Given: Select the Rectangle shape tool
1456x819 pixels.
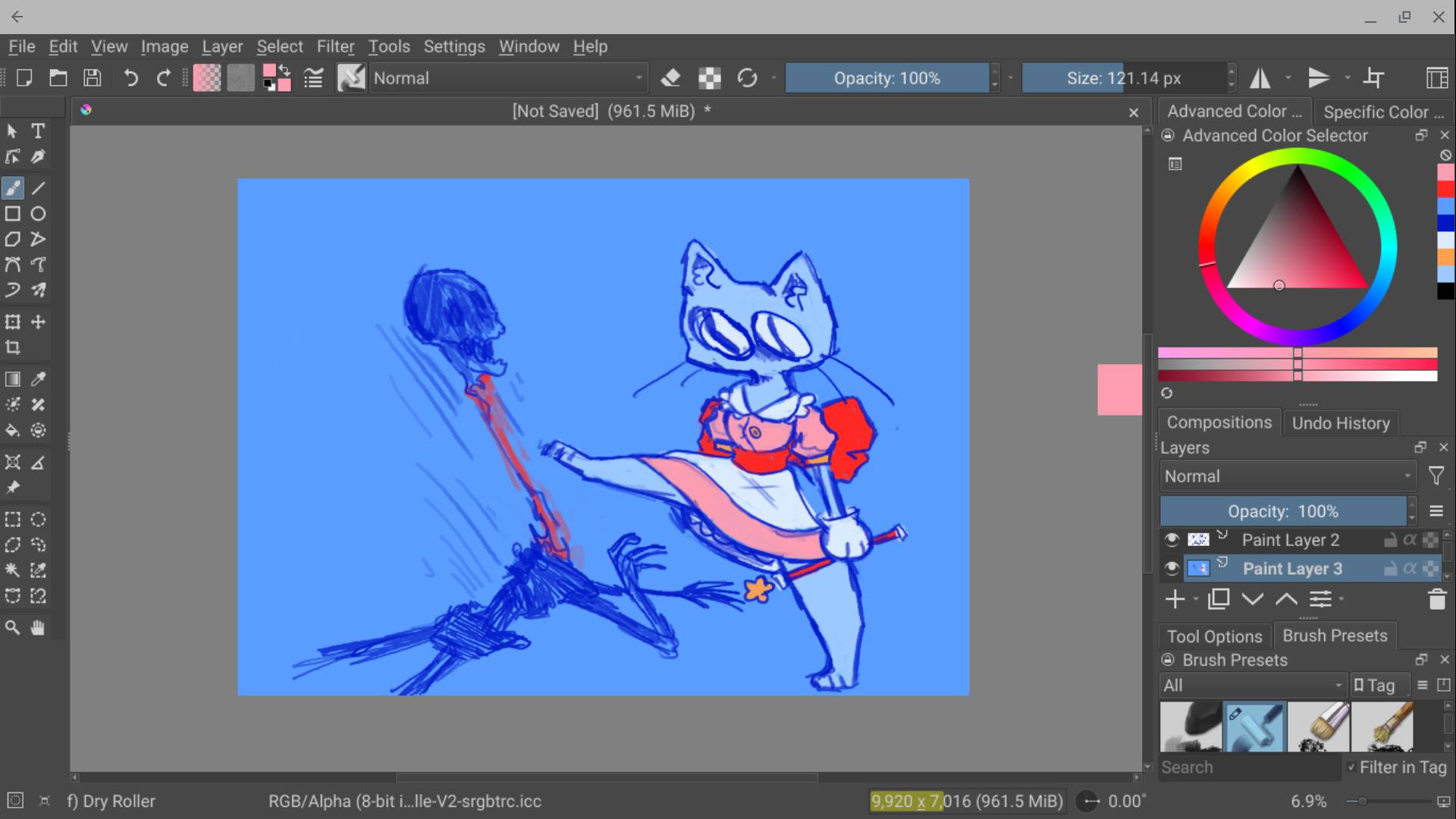Looking at the screenshot, I should tap(13, 214).
